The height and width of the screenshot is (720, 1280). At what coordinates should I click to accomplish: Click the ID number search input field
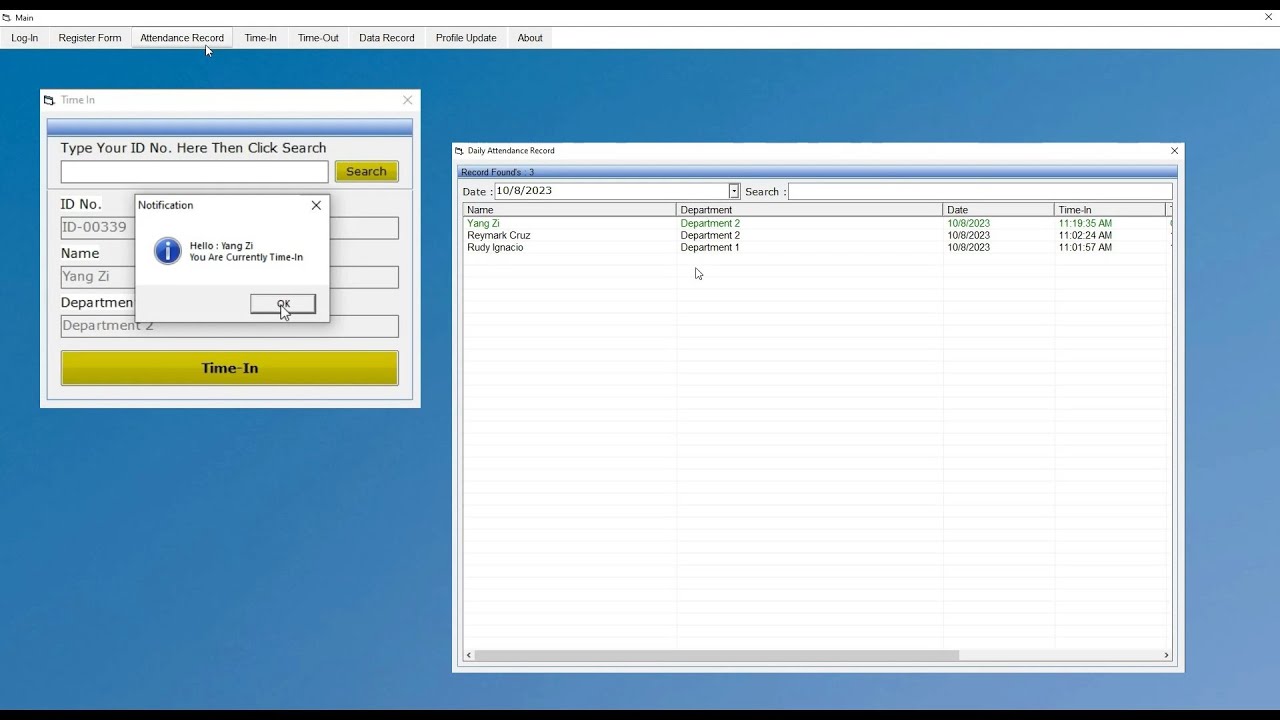(194, 172)
